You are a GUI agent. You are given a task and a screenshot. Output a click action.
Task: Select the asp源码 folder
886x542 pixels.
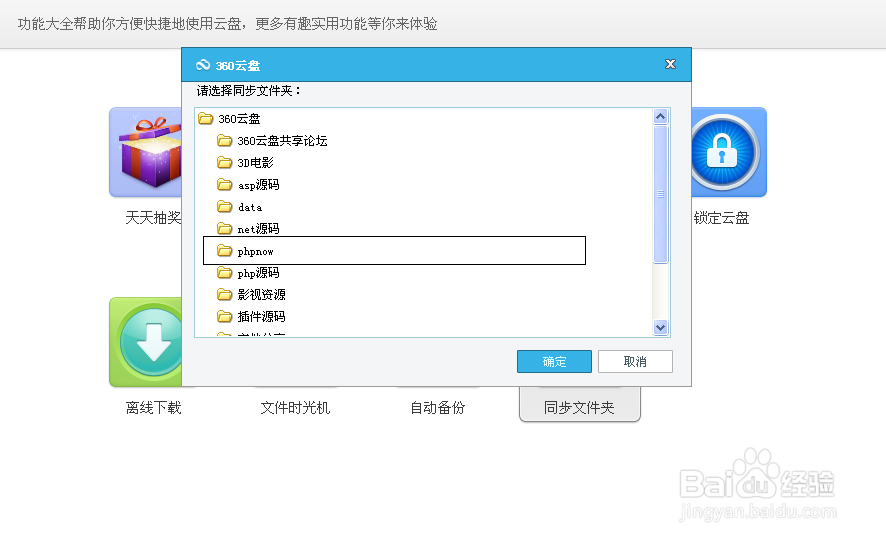(258, 185)
